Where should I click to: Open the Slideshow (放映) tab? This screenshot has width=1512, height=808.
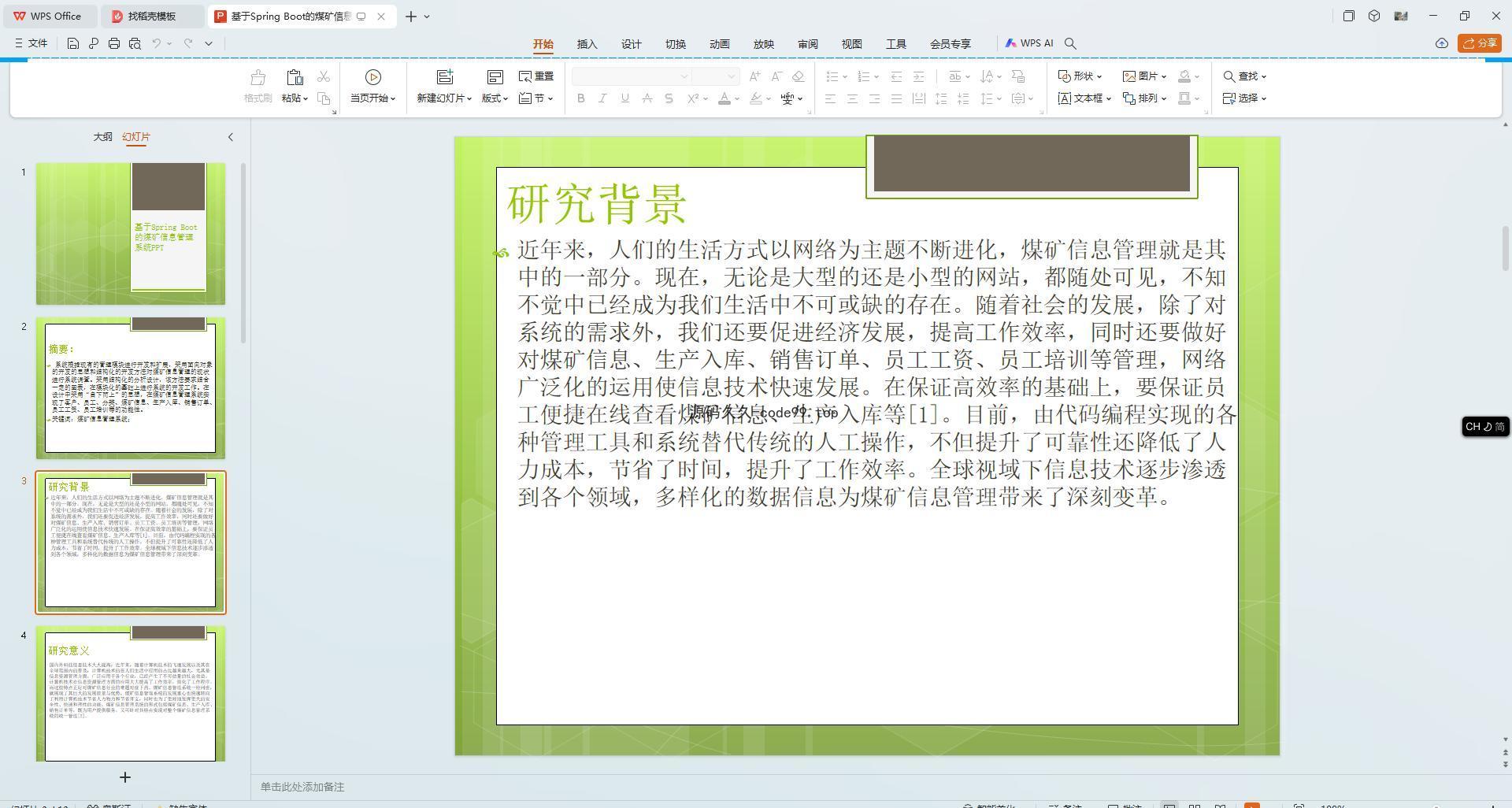(x=764, y=44)
